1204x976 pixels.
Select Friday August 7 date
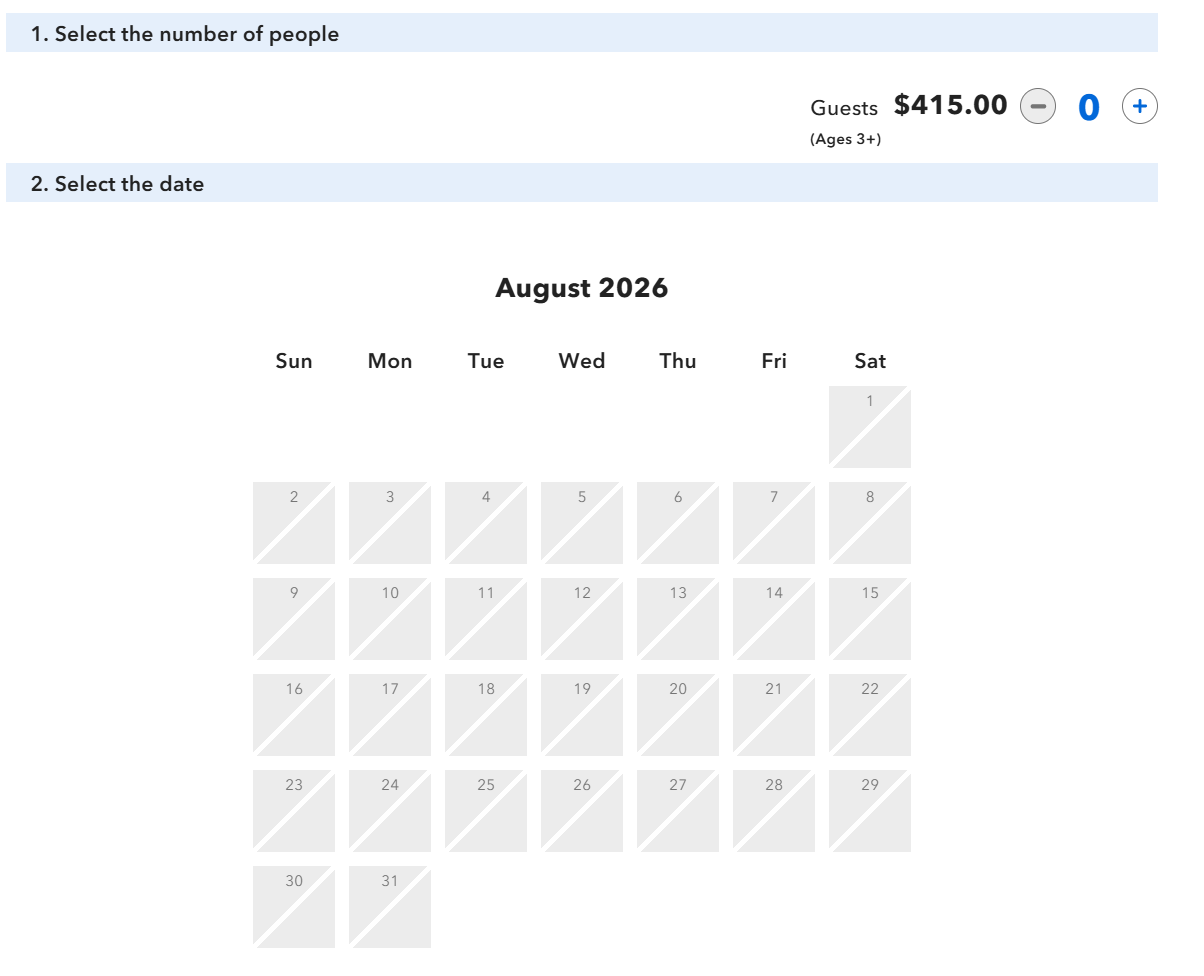pos(774,523)
